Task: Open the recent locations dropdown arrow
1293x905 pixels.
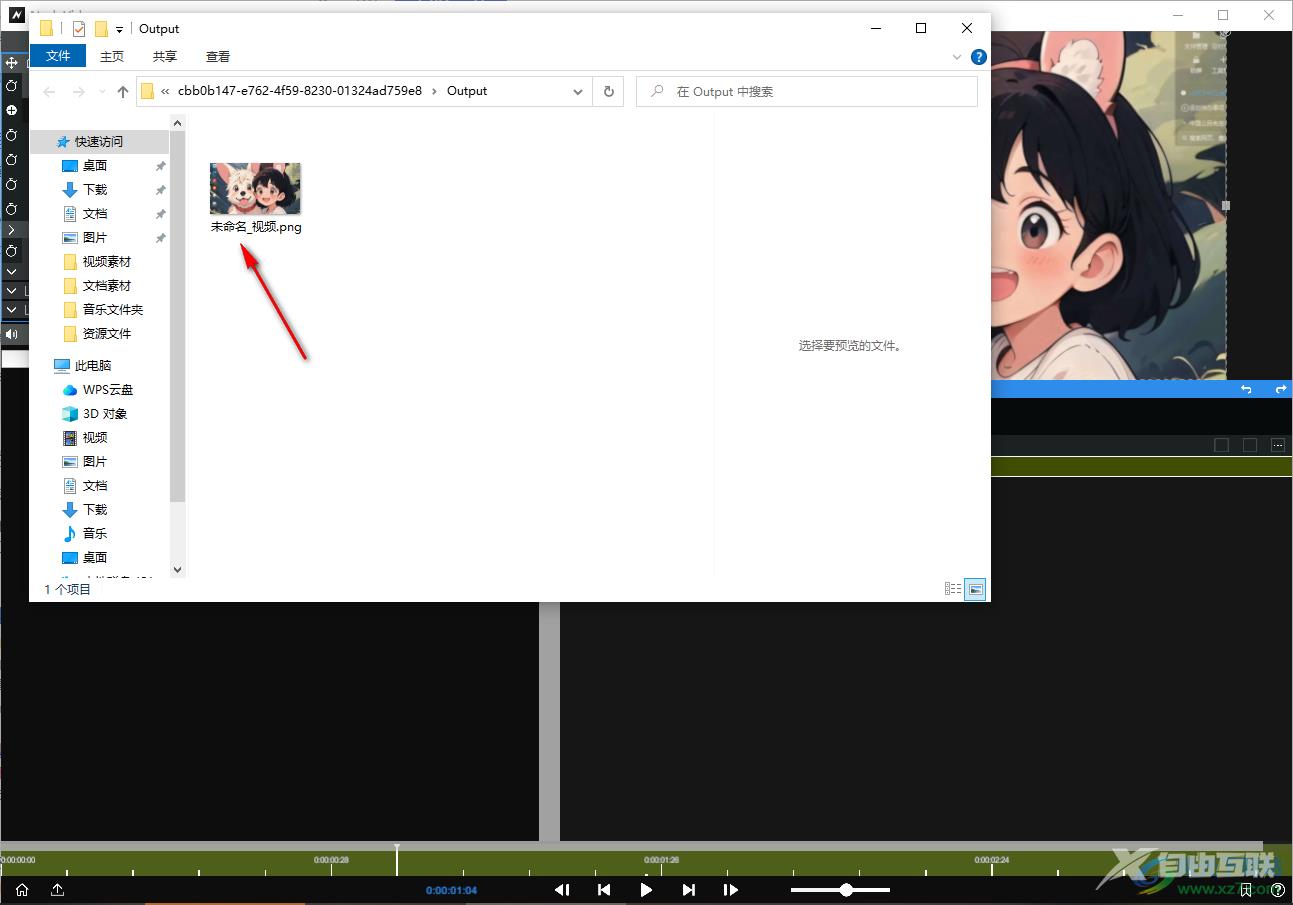Action: (x=102, y=92)
